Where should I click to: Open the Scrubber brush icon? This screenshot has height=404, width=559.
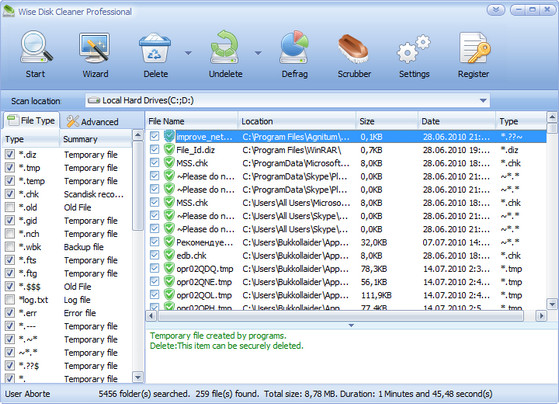point(353,48)
